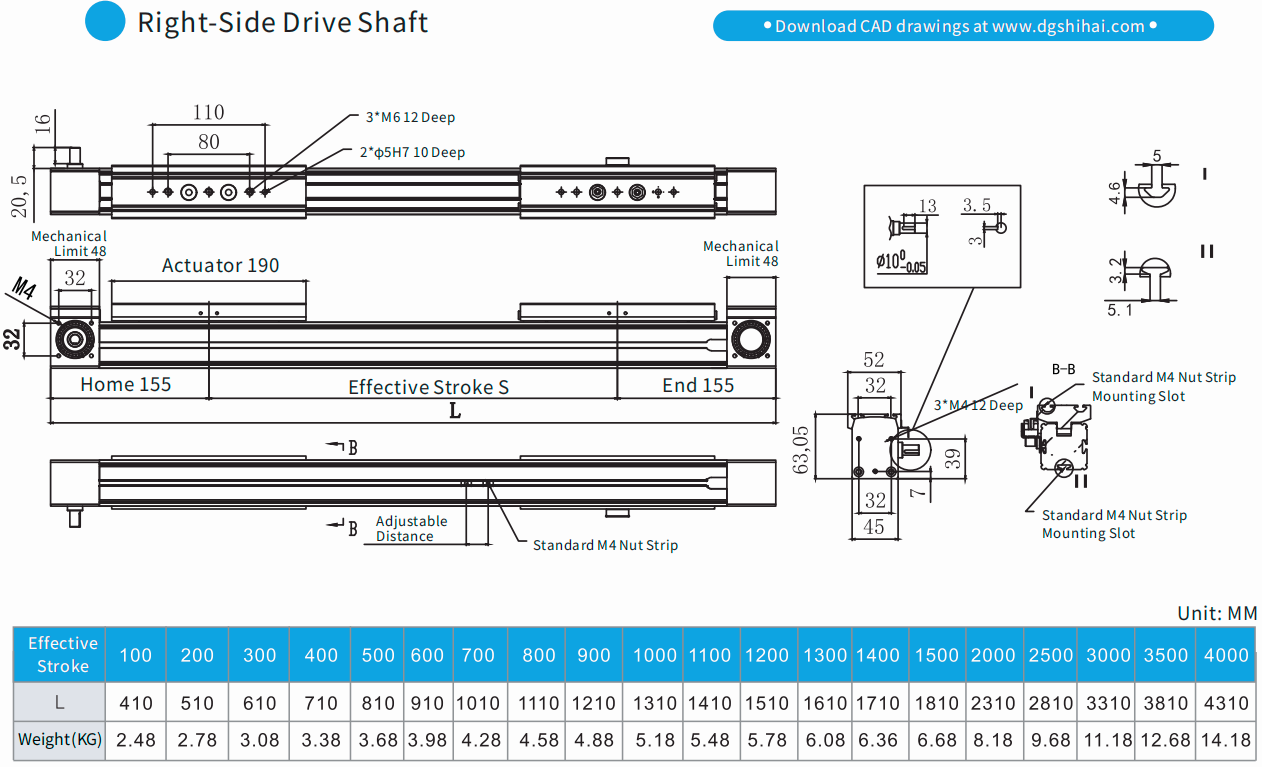
Task: Click the "2*φ5H7 10 Deep" annotation
Action: pos(412,152)
